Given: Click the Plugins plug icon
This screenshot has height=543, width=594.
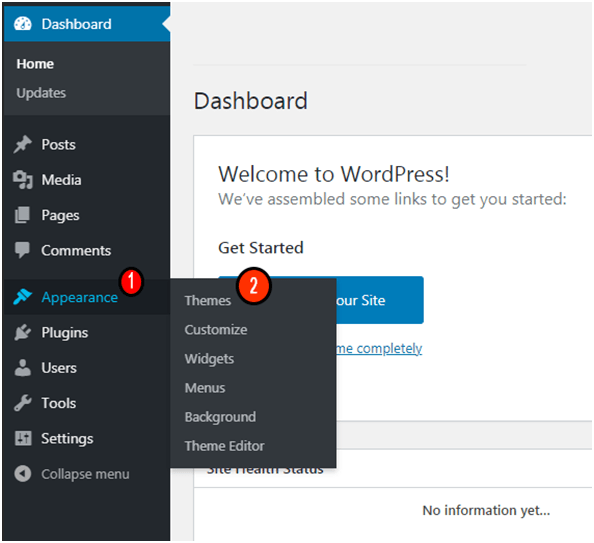Looking at the screenshot, I should tap(23, 332).
